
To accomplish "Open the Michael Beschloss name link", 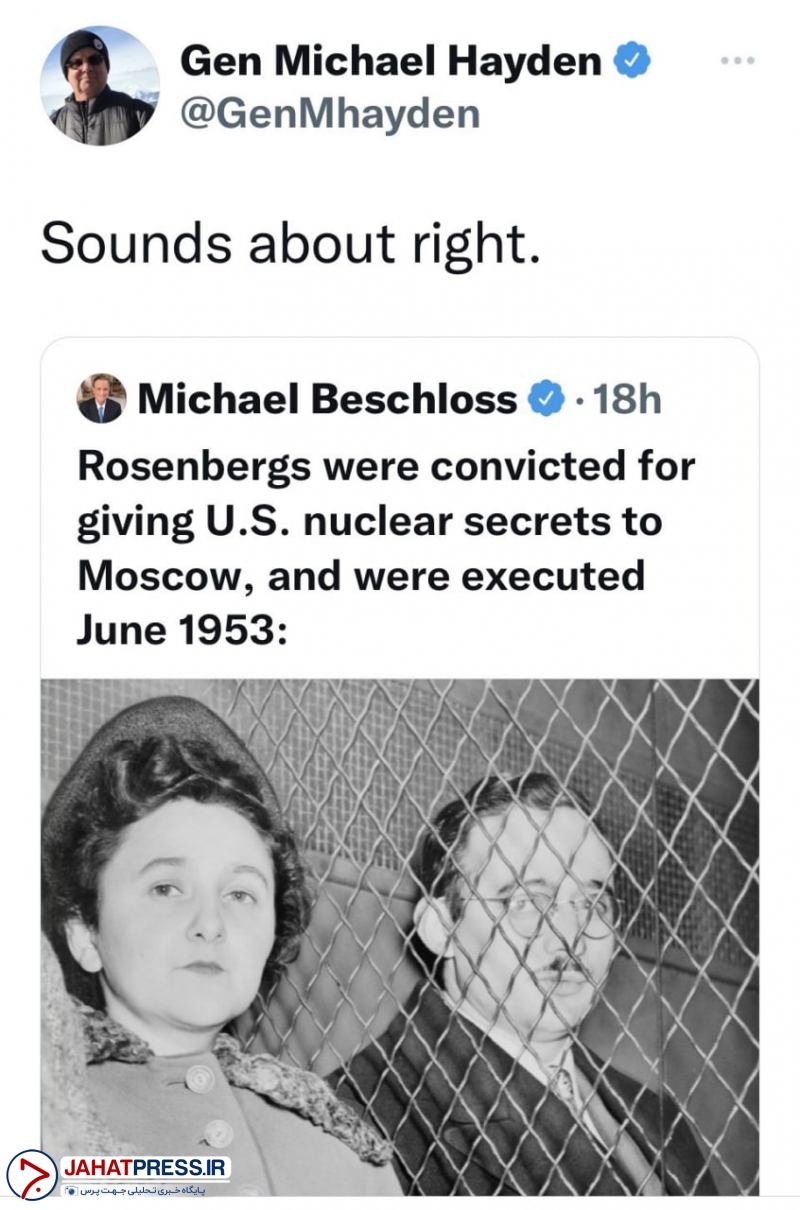I will [x=327, y=400].
